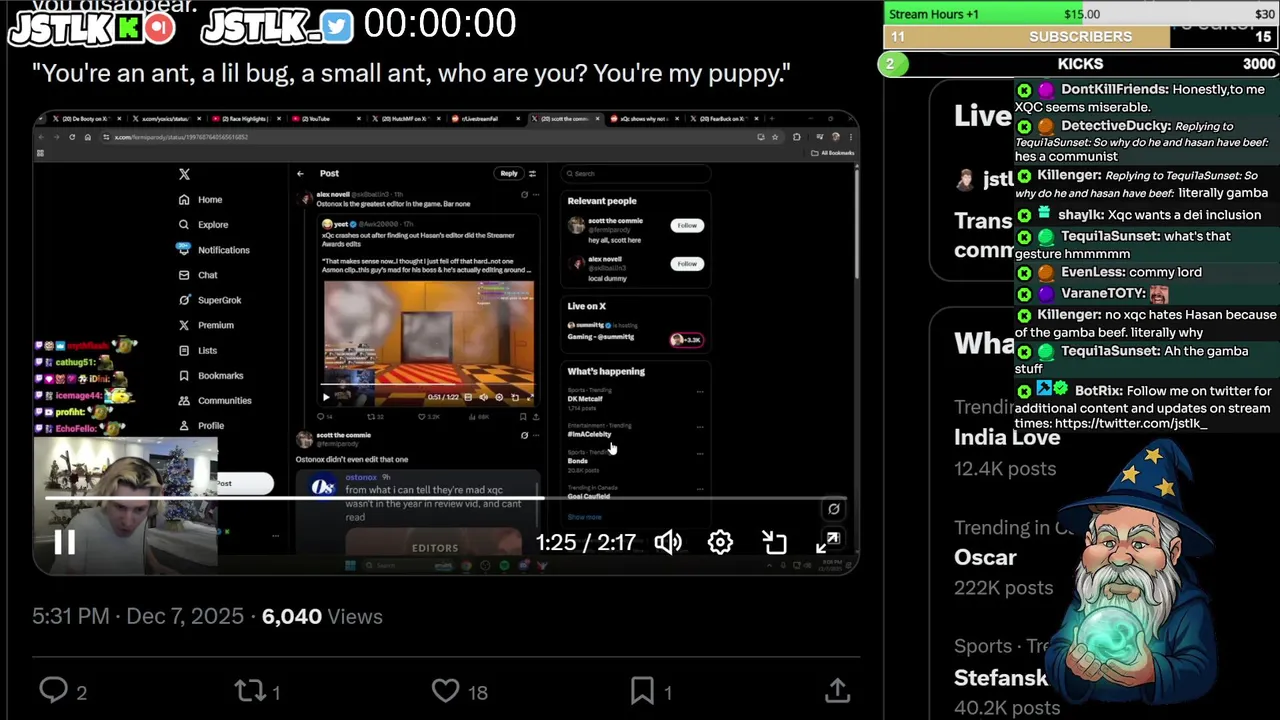The image size is (1280, 720).
Task: Click the X logo in the recorded sidebar
Action: point(184,174)
